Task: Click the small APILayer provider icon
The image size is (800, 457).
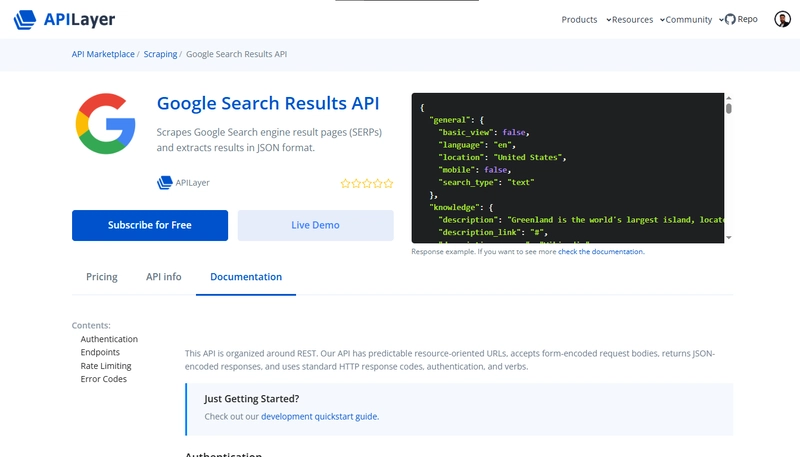Action: tap(164, 183)
